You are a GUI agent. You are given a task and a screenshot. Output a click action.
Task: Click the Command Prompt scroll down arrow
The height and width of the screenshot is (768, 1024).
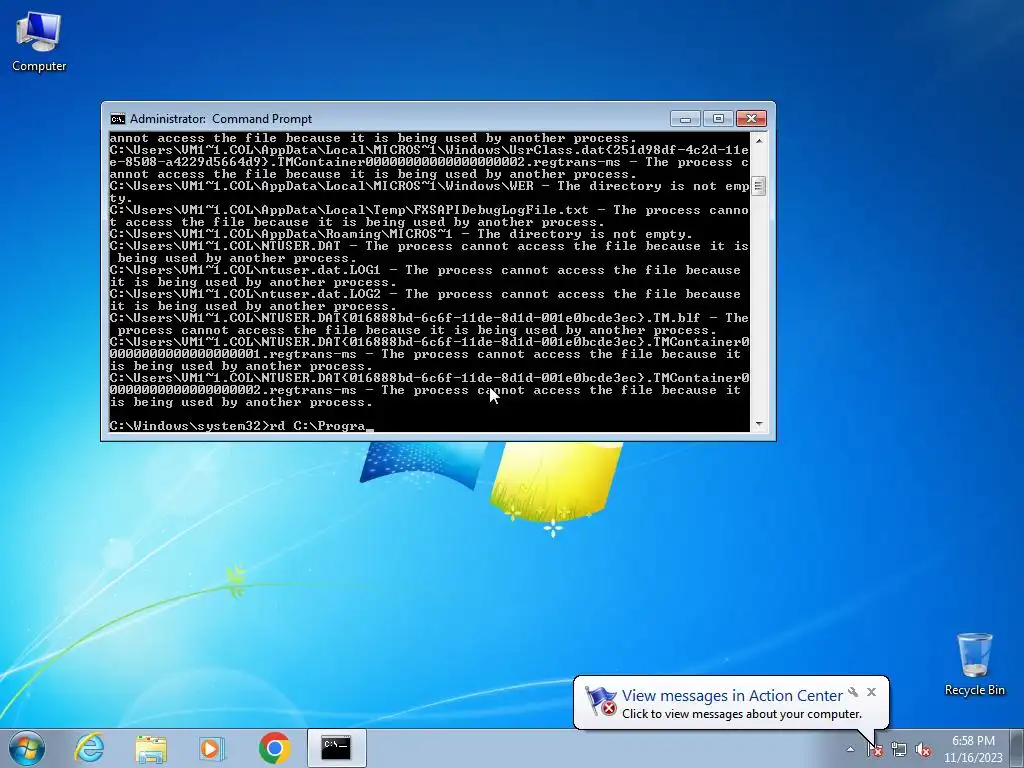click(759, 424)
